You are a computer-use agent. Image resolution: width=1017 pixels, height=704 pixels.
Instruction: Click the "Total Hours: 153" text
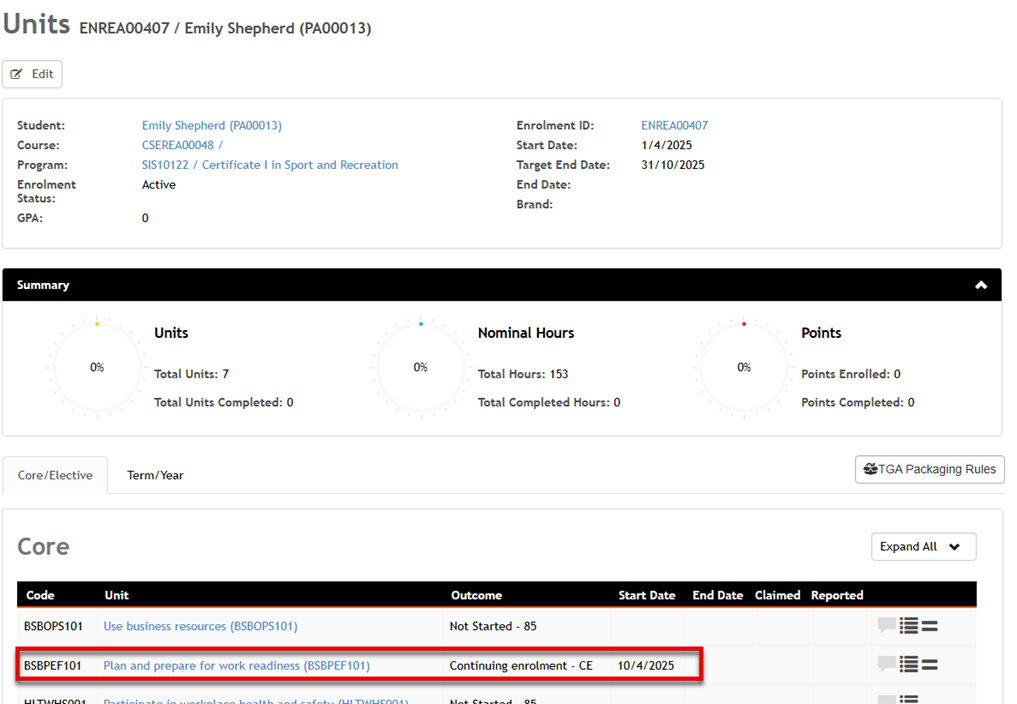[523, 374]
